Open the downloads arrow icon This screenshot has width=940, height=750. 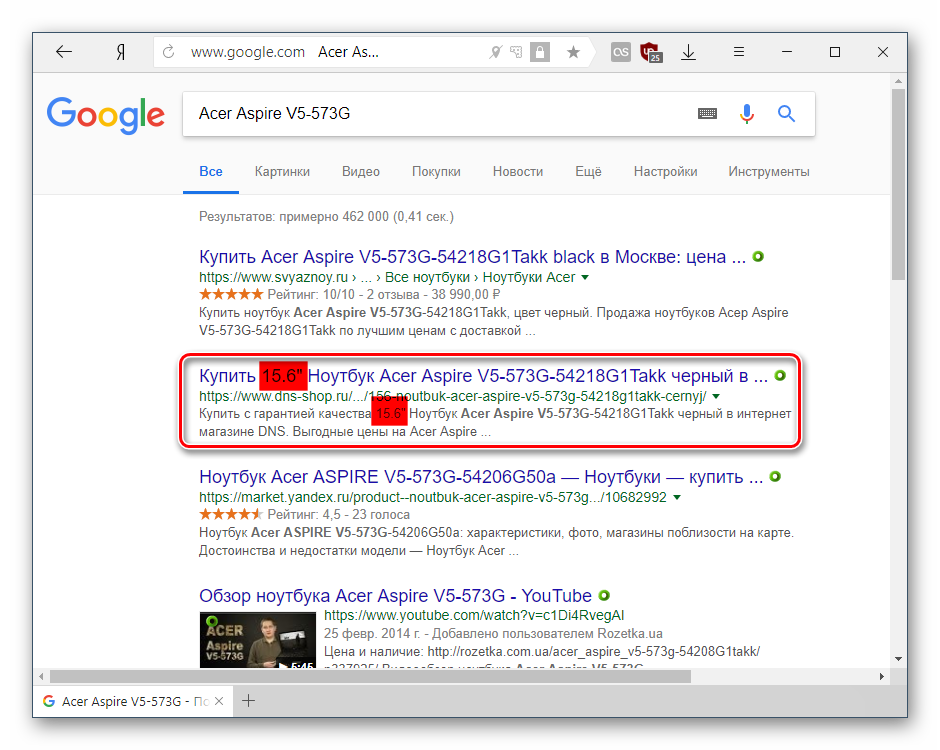[688, 52]
